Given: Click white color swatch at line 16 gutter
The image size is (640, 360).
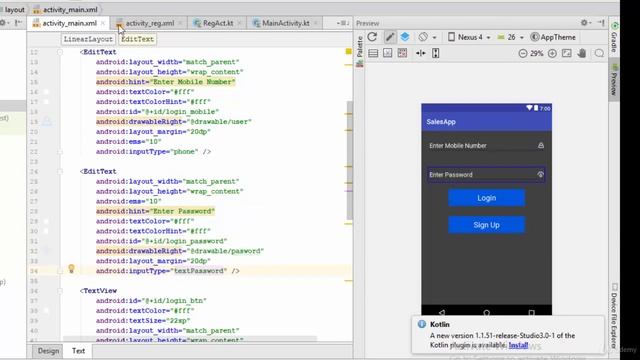Looking at the screenshot, I should [x=46, y=92].
